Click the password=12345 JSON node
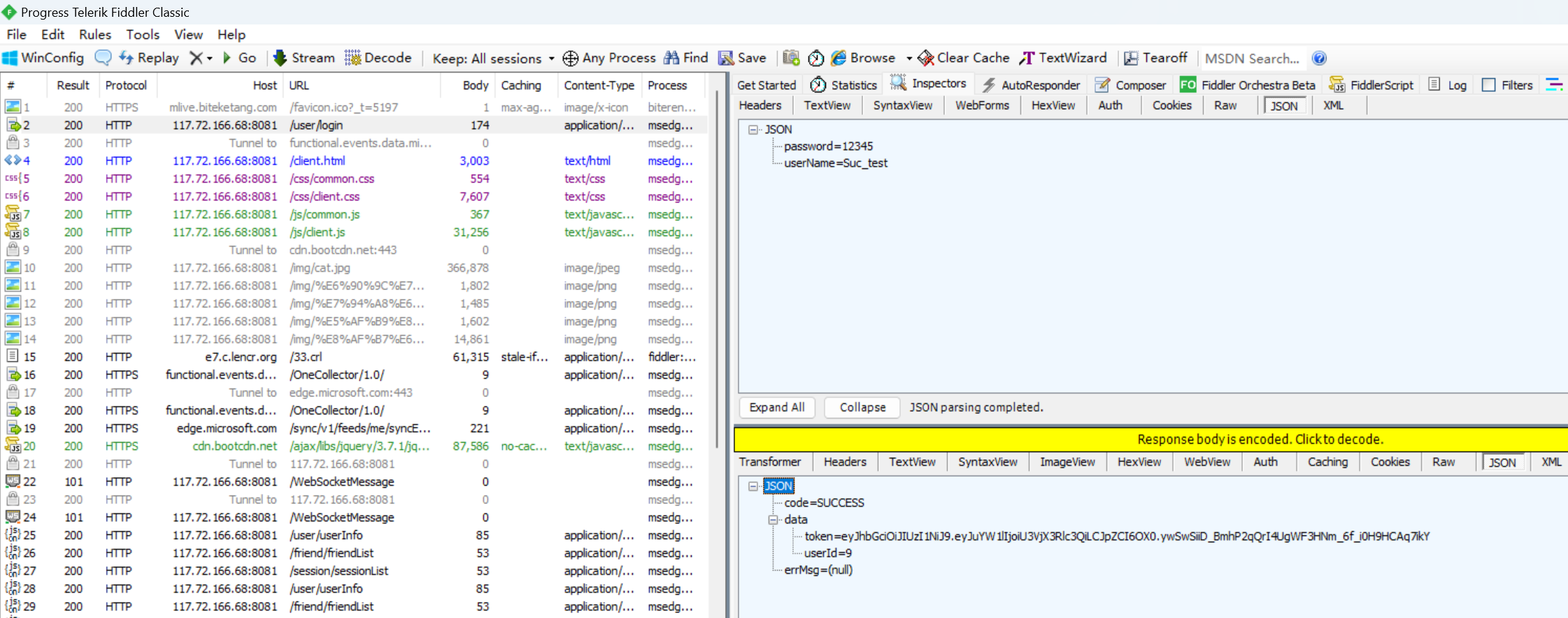 click(828, 146)
